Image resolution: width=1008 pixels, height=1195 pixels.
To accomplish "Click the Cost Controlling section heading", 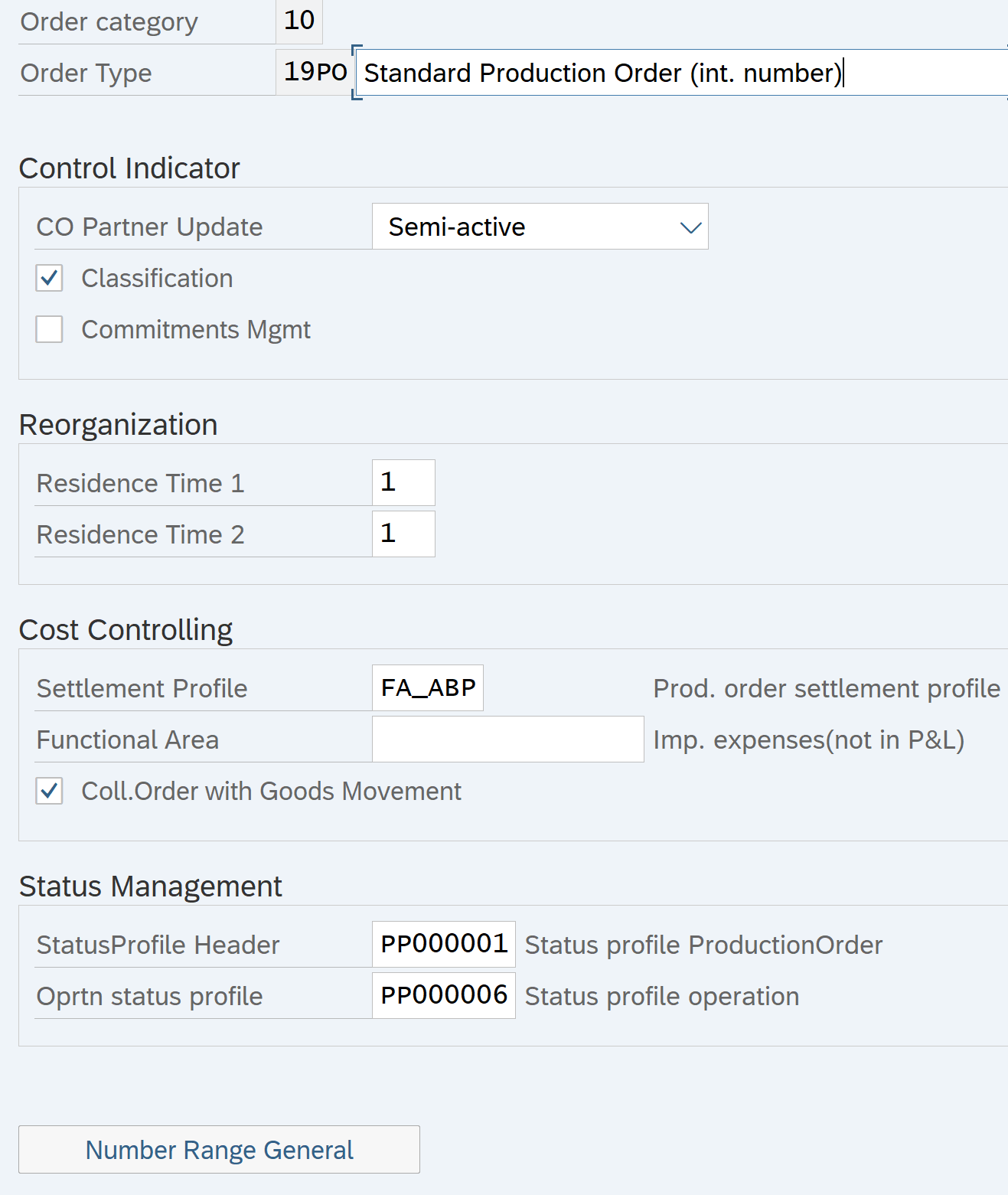I will pos(126,629).
